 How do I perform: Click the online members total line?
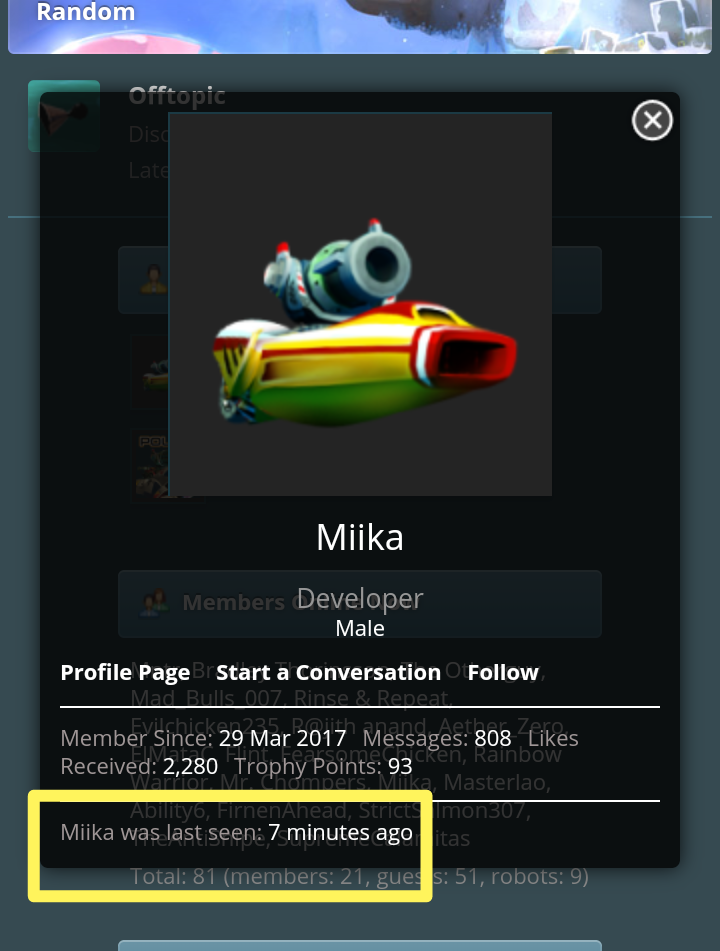pos(360,876)
